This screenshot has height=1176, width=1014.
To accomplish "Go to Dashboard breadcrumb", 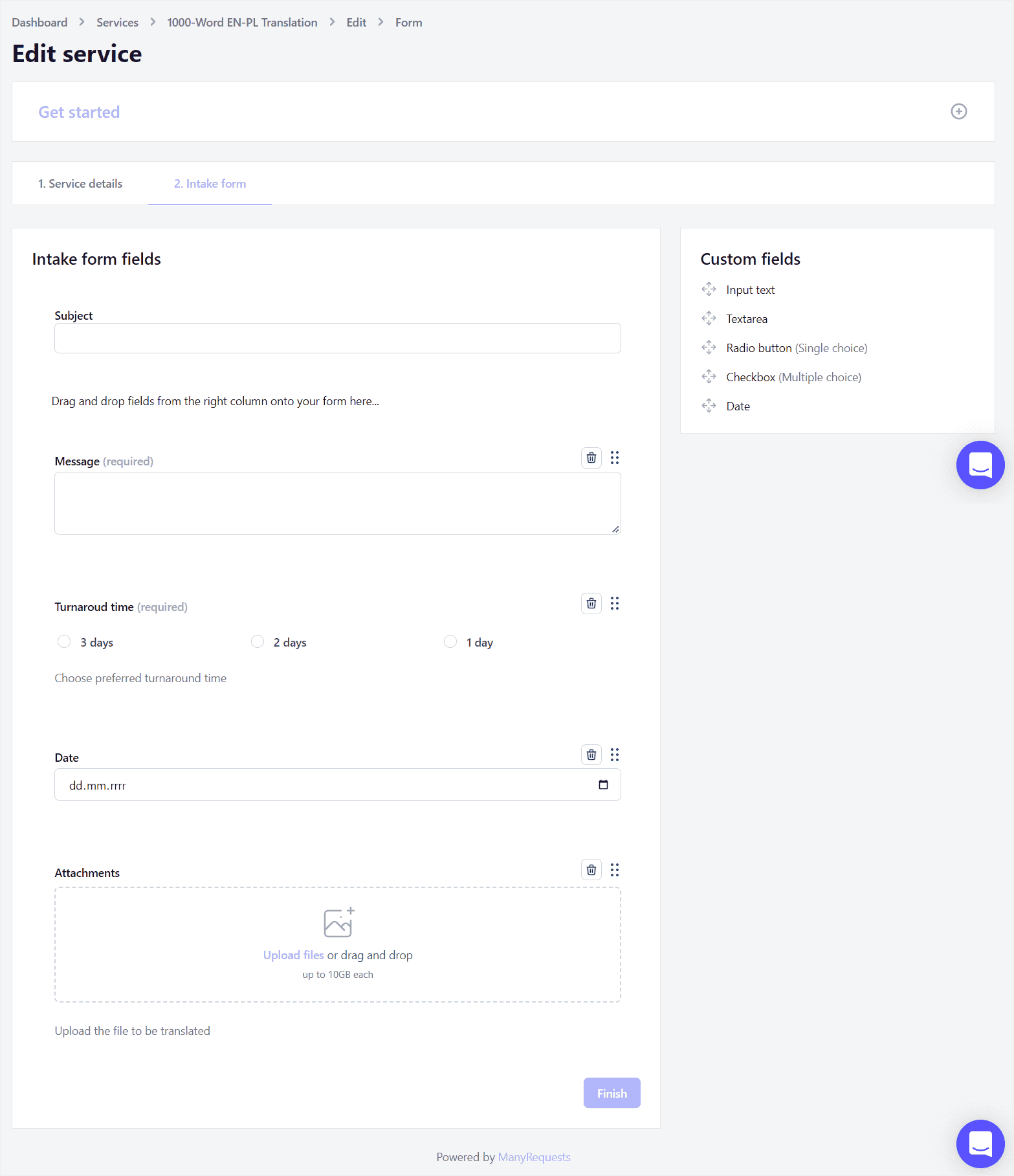I will [39, 23].
